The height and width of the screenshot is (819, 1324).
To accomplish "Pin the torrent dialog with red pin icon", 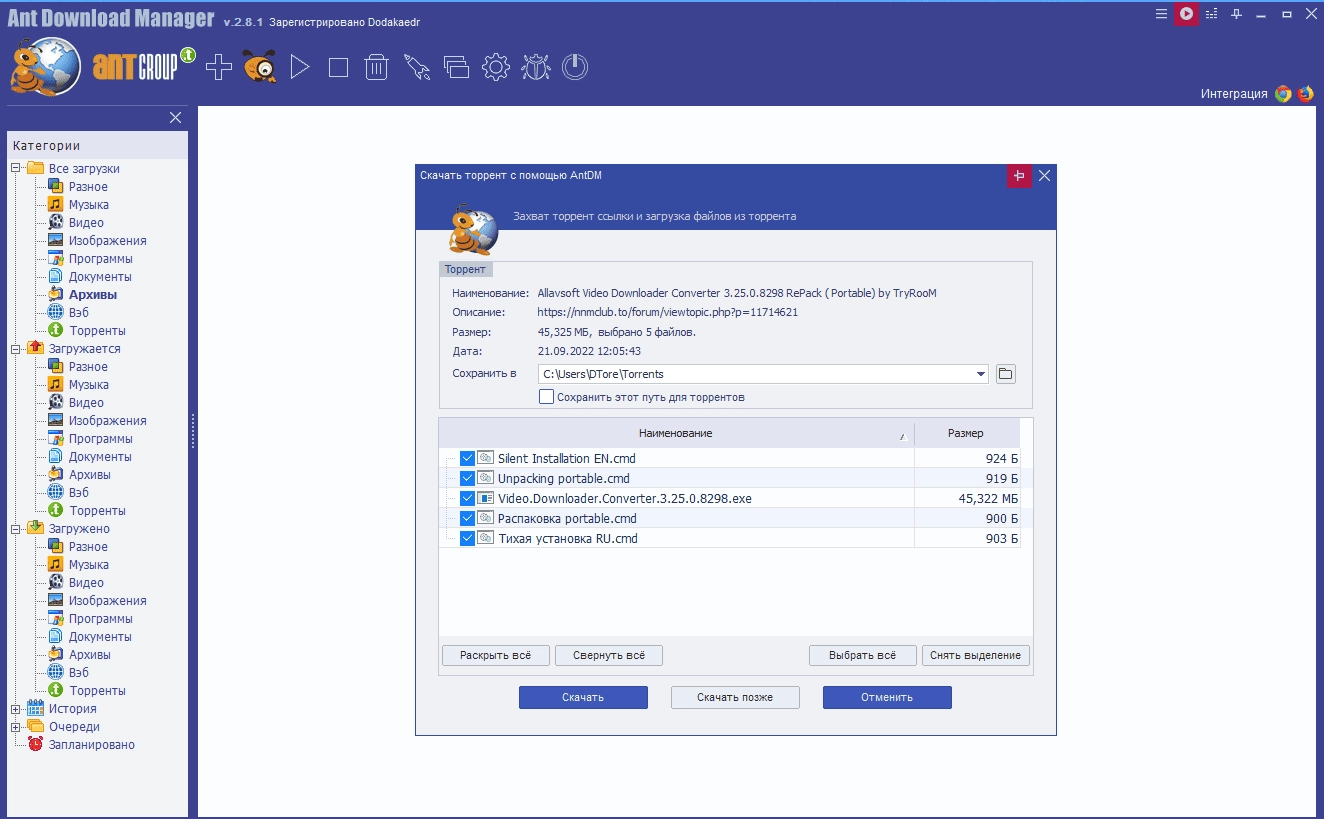I will 1019,176.
